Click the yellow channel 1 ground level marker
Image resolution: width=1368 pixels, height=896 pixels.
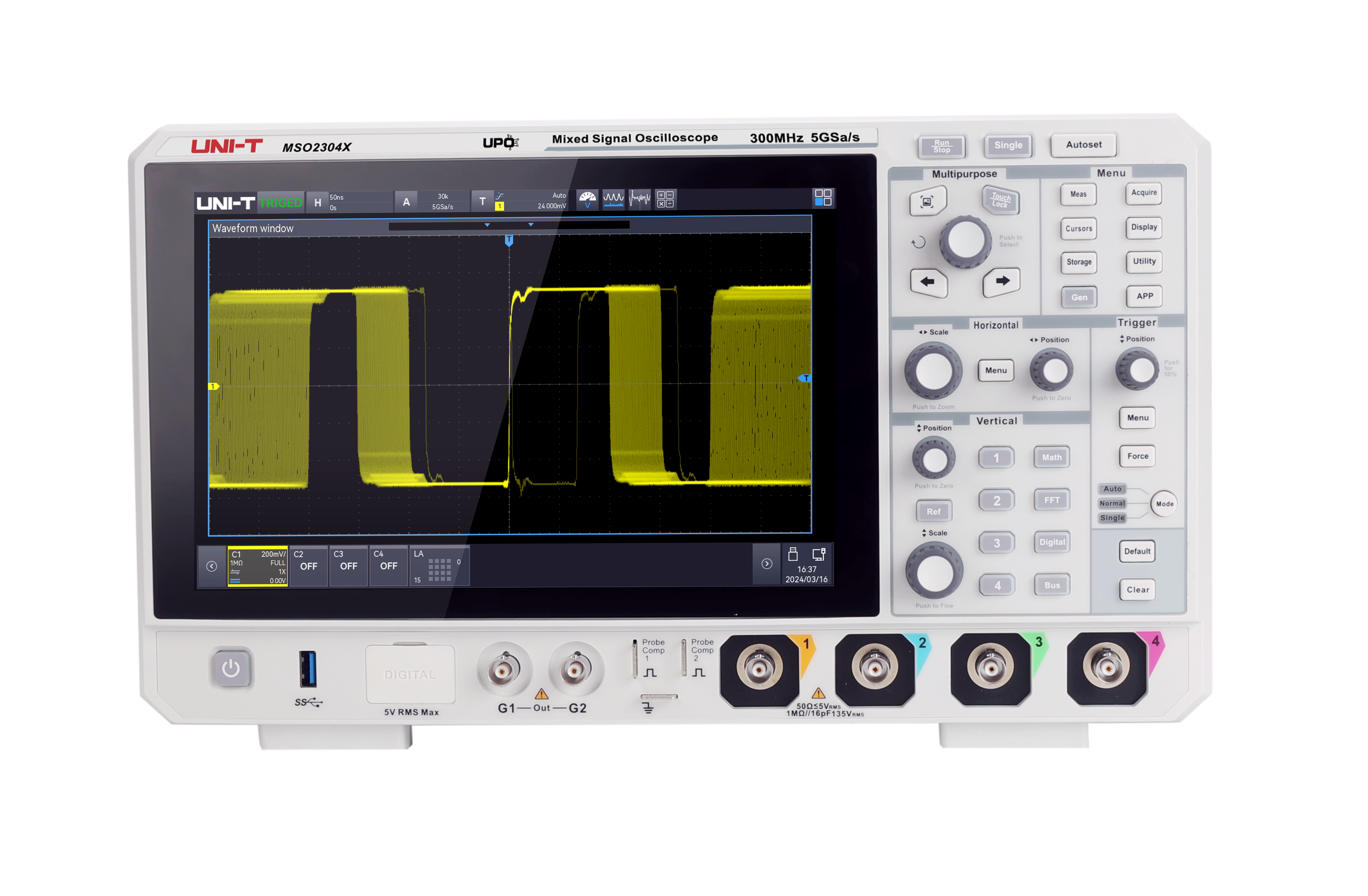click(213, 386)
